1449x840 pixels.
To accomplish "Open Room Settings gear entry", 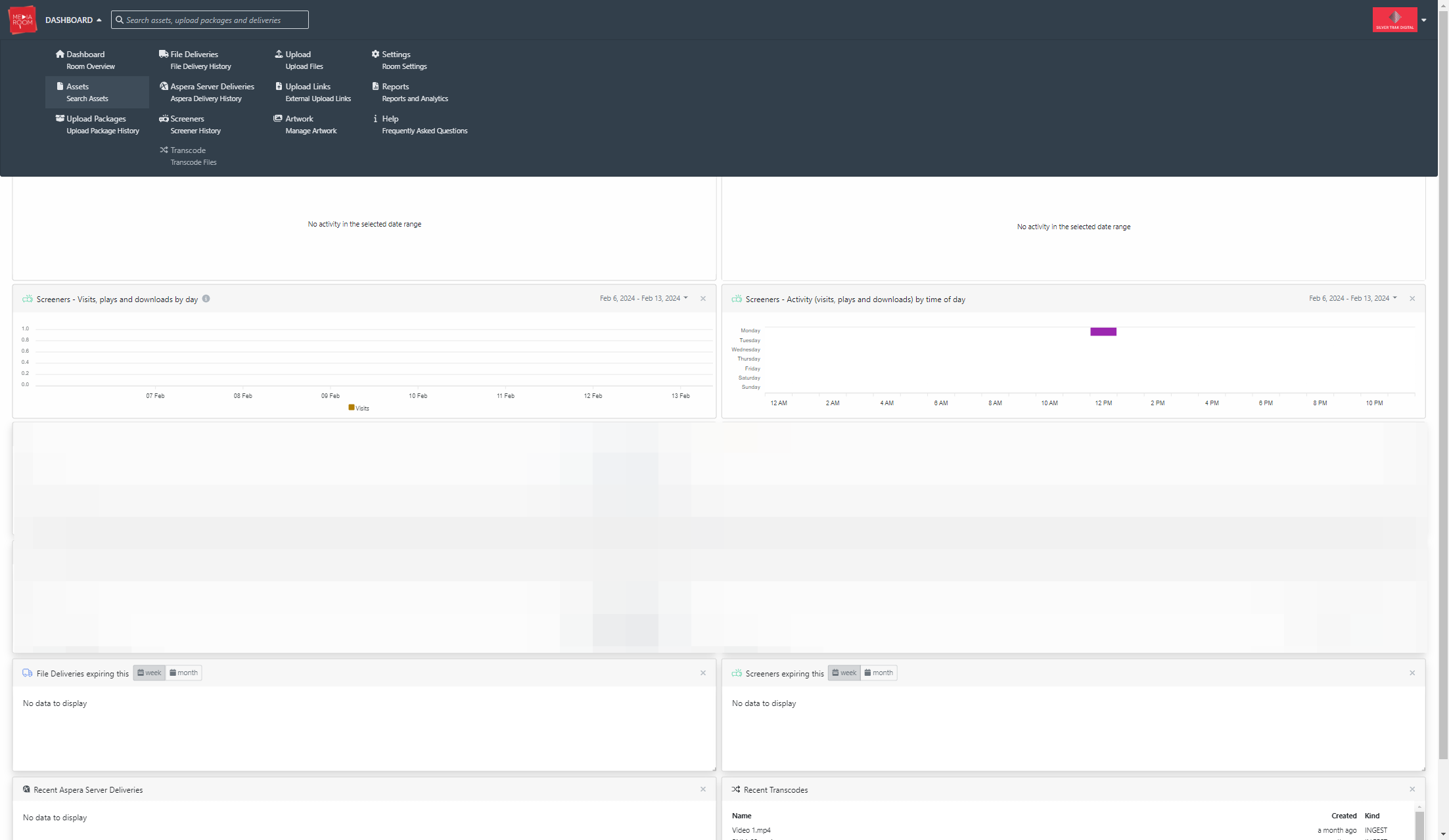I will tap(399, 60).
